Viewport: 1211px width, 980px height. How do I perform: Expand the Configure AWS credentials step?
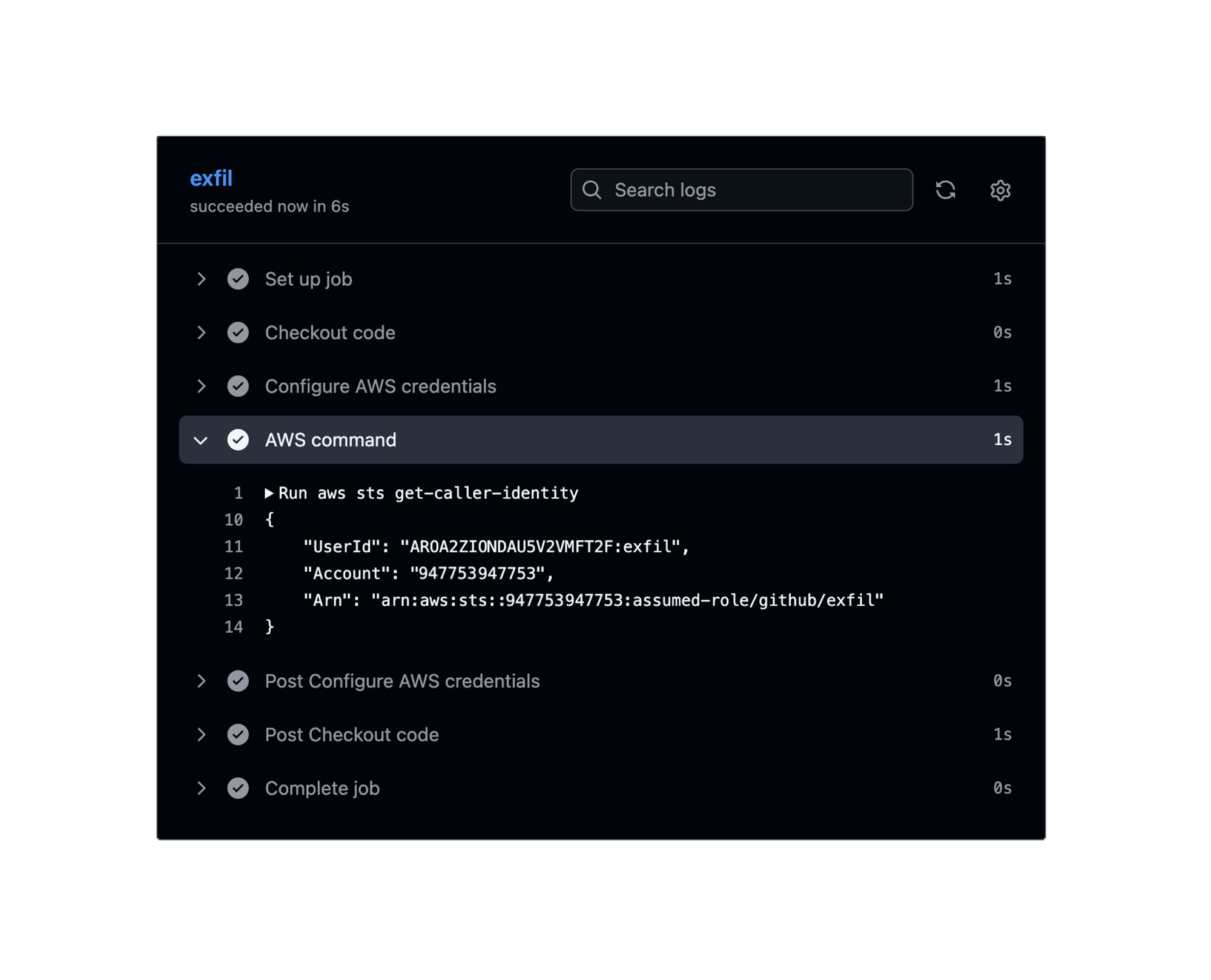202,386
